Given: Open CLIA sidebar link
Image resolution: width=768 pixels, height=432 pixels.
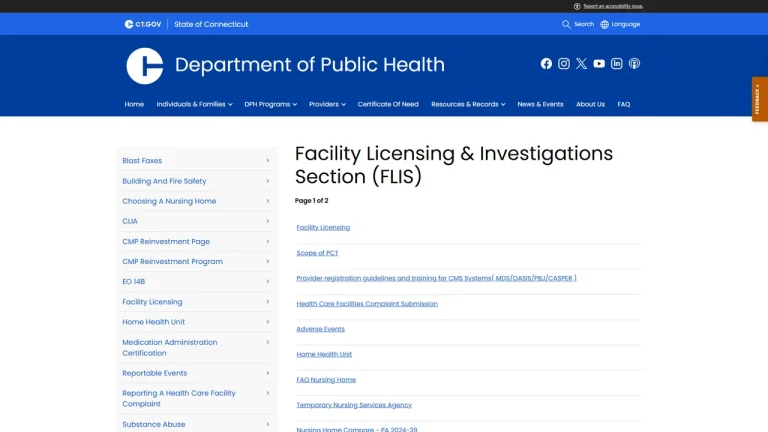Looking at the screenshot, I should pyautogui.click(x=130, y=221).
